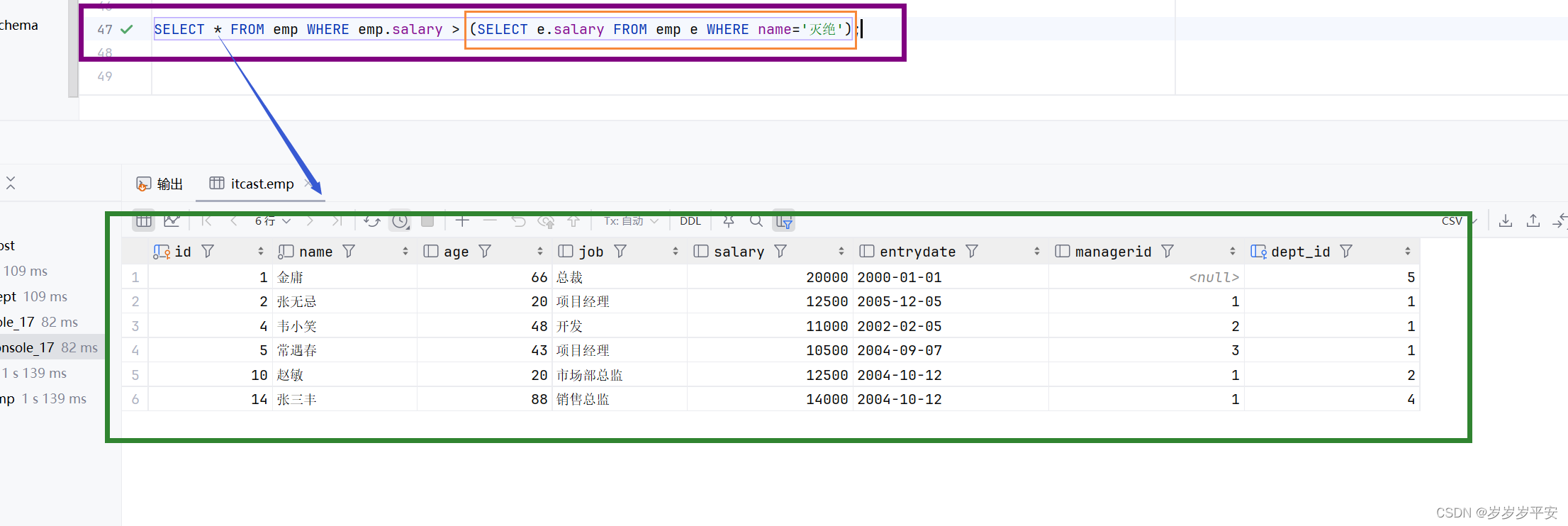Open the CSV export format dropdown
Image resolution: width=1568 pixels, height=526 pixels.
click(x=1459, y=221)
